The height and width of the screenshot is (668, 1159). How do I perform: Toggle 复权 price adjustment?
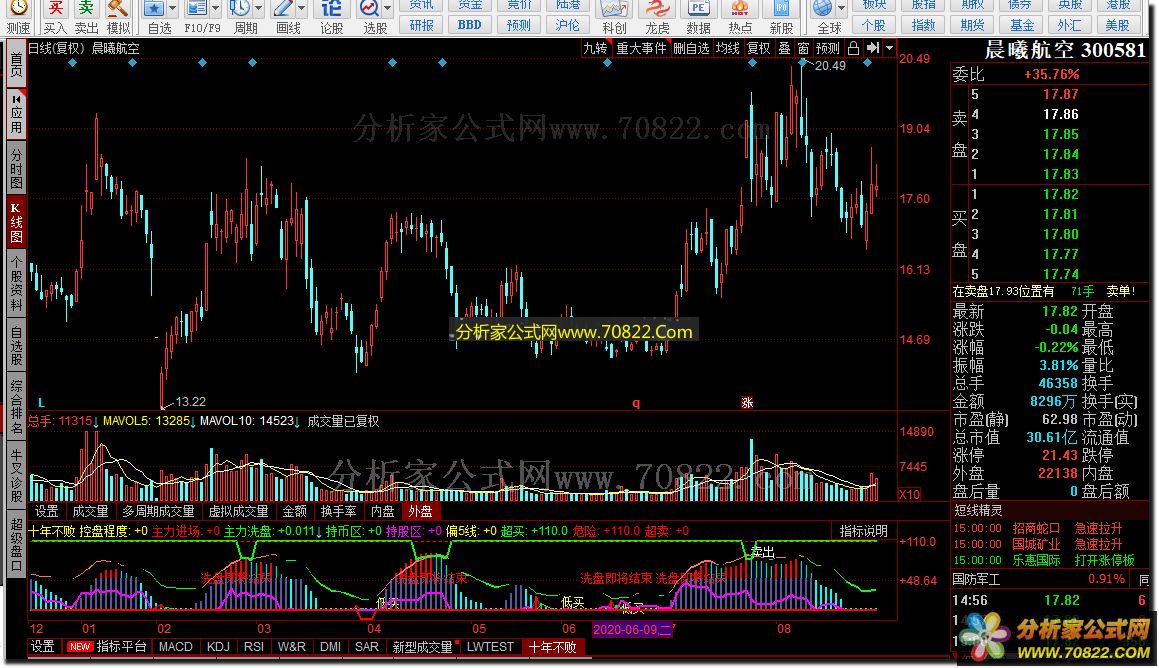click(759, 48)
